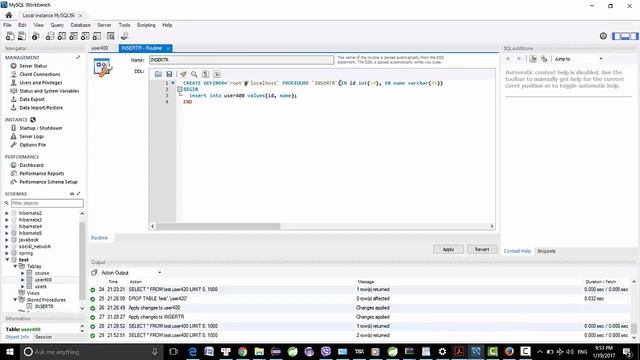Open Performance Schema Setup
The width and height of the screenshot is (640, 360).
(48, 182)
